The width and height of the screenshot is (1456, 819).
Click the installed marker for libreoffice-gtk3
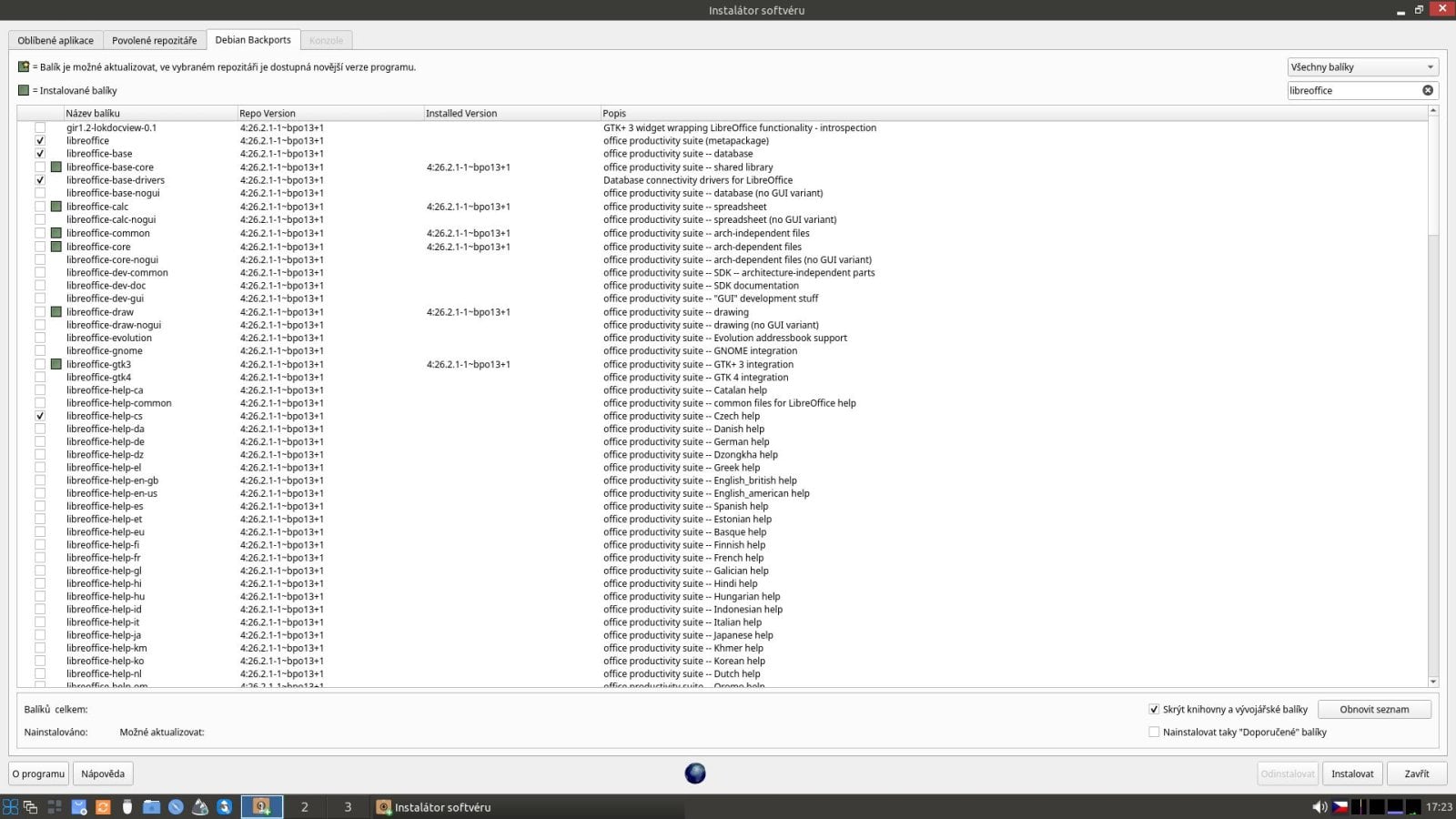56,364
